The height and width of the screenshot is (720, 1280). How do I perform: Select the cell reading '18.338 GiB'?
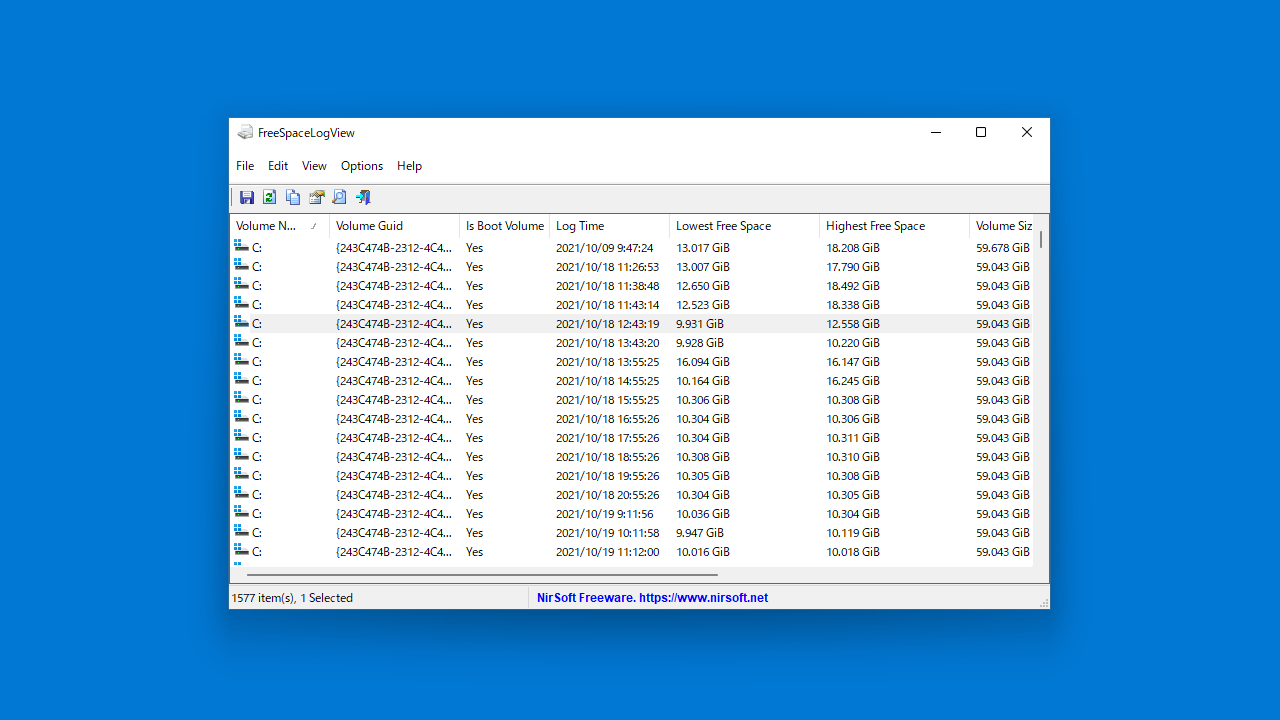point(853,305)
